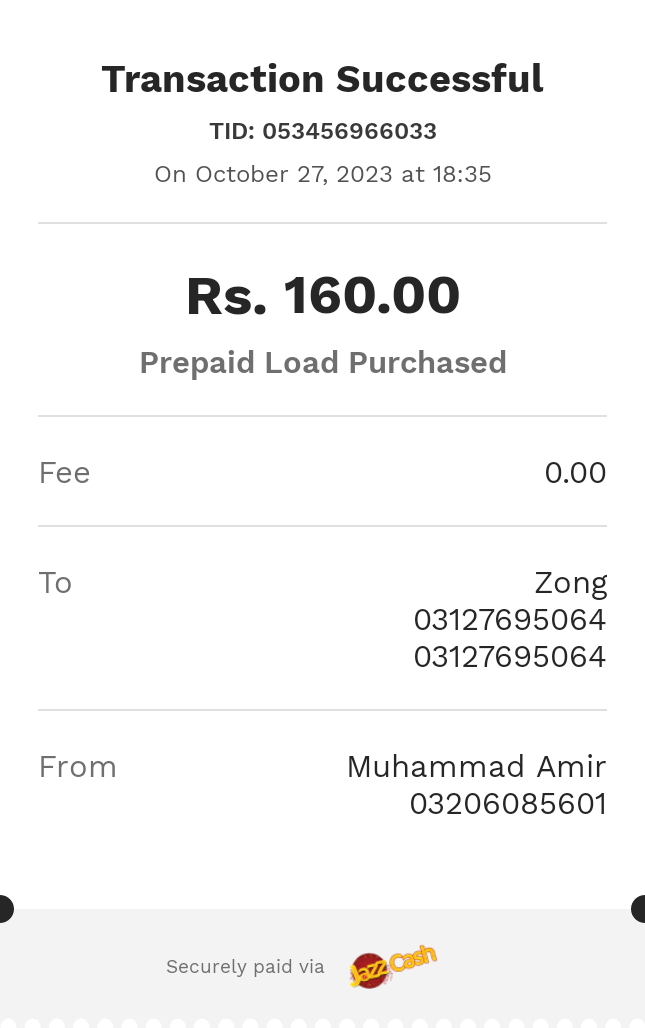Screen dimensions: 645x1028
Task: Click the Securely paid via text
Action: point(245,967)
